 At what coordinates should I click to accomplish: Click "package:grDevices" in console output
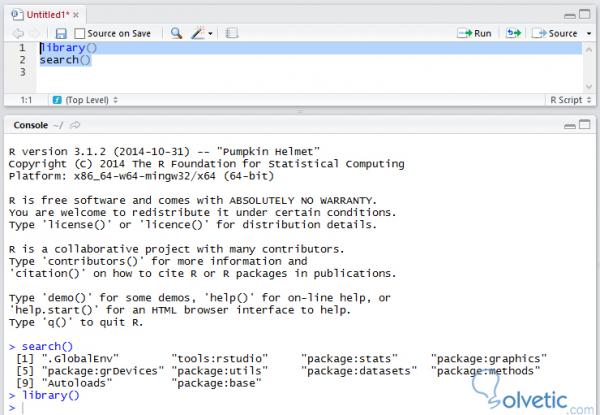[x=103, y=371]
